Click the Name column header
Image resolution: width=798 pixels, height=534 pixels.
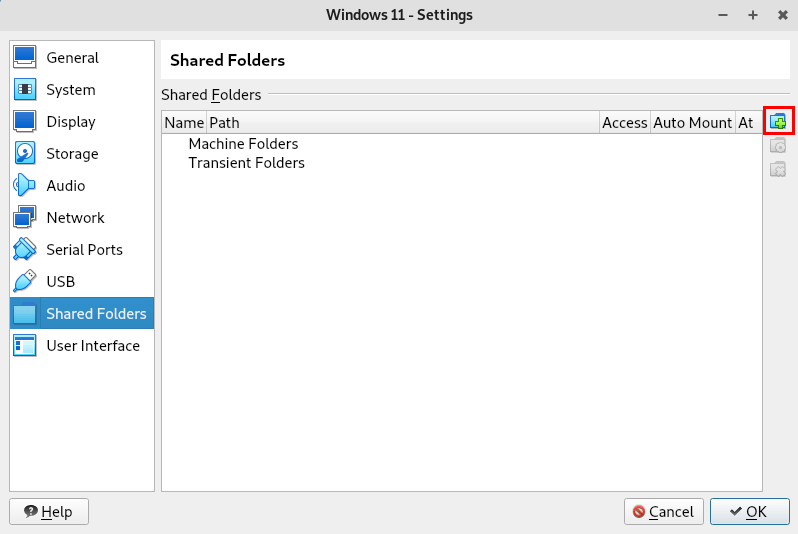click(184, 123)
